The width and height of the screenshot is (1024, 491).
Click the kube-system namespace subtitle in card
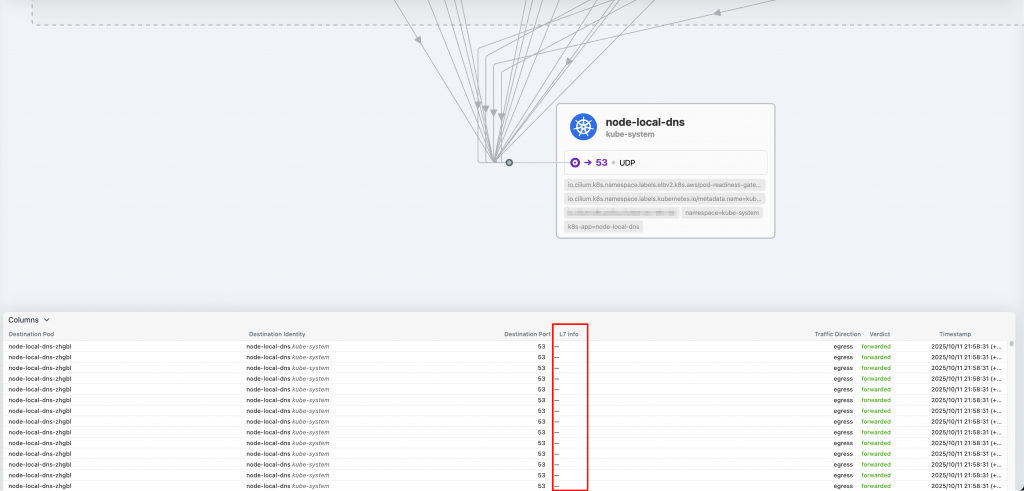630,135
